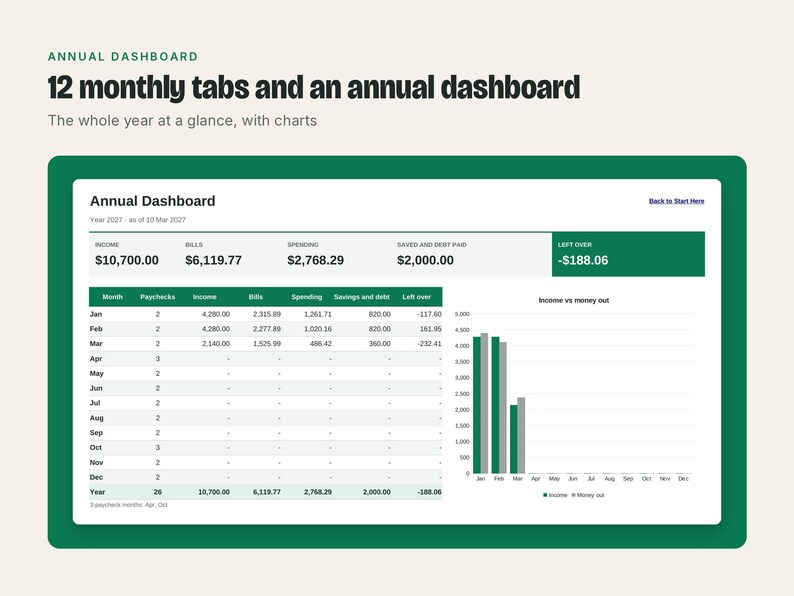This screenshot has height=596, width=794.
Task: Select the Jan row label
Action: (x=96, y=314)
